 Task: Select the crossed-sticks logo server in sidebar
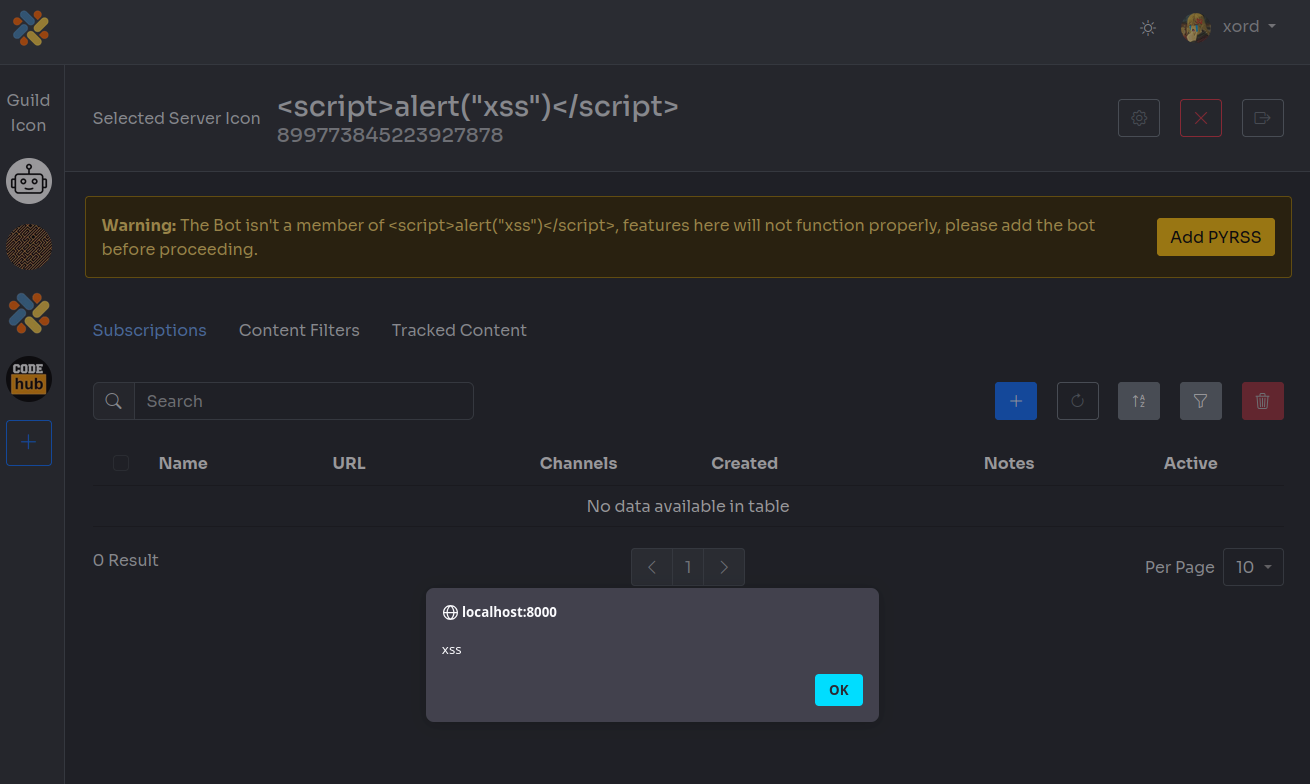pos(29,313)
